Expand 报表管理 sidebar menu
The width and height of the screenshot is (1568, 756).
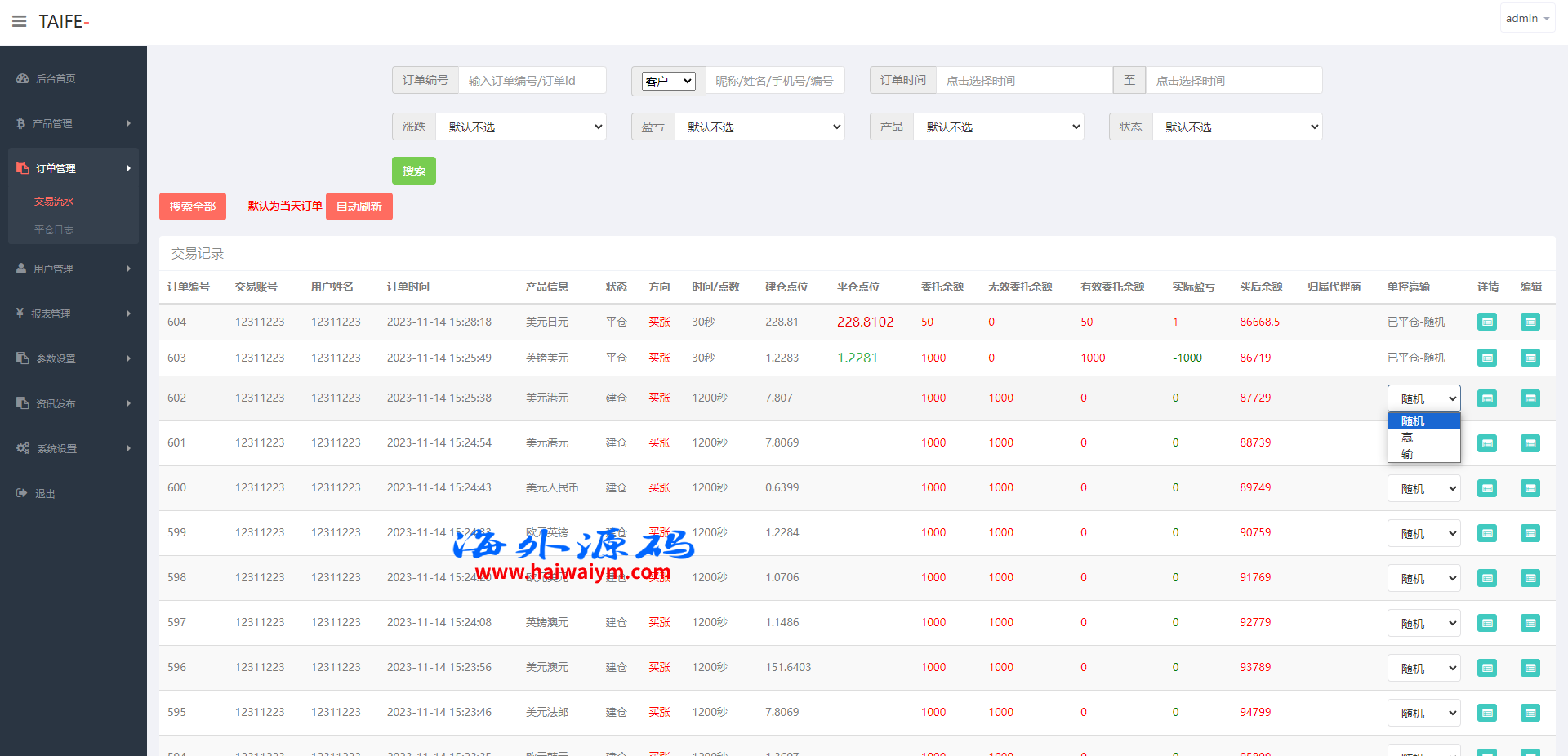point(73,314)
